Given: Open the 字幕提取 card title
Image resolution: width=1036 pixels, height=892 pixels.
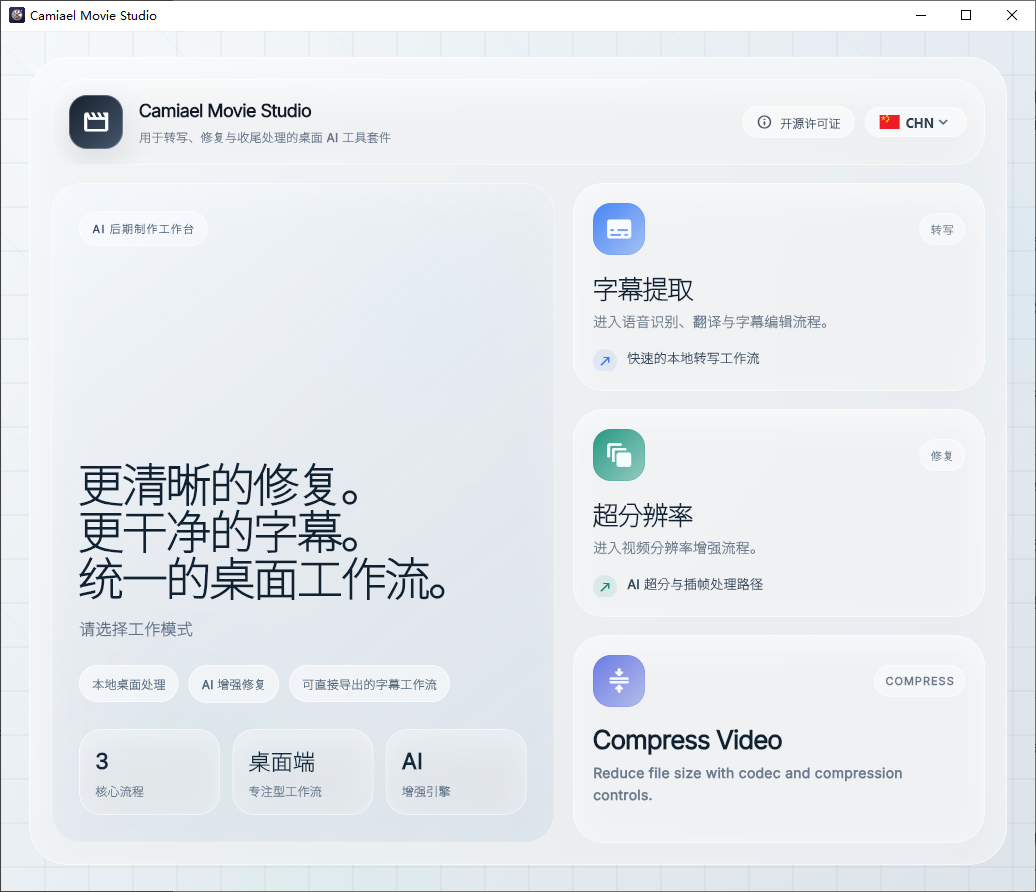Looking at the screenshot, I should 643,289.
